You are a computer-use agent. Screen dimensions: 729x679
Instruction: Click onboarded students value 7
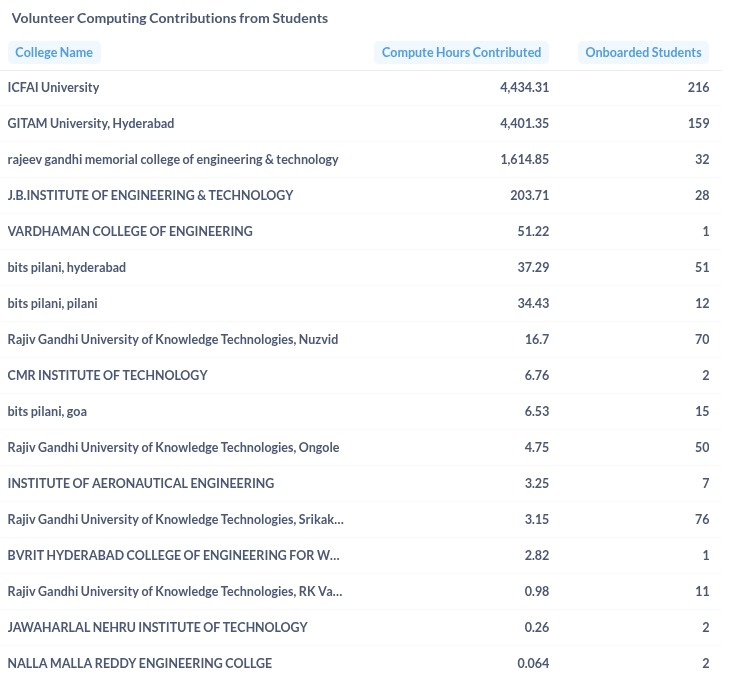click(x=706, y=483)
